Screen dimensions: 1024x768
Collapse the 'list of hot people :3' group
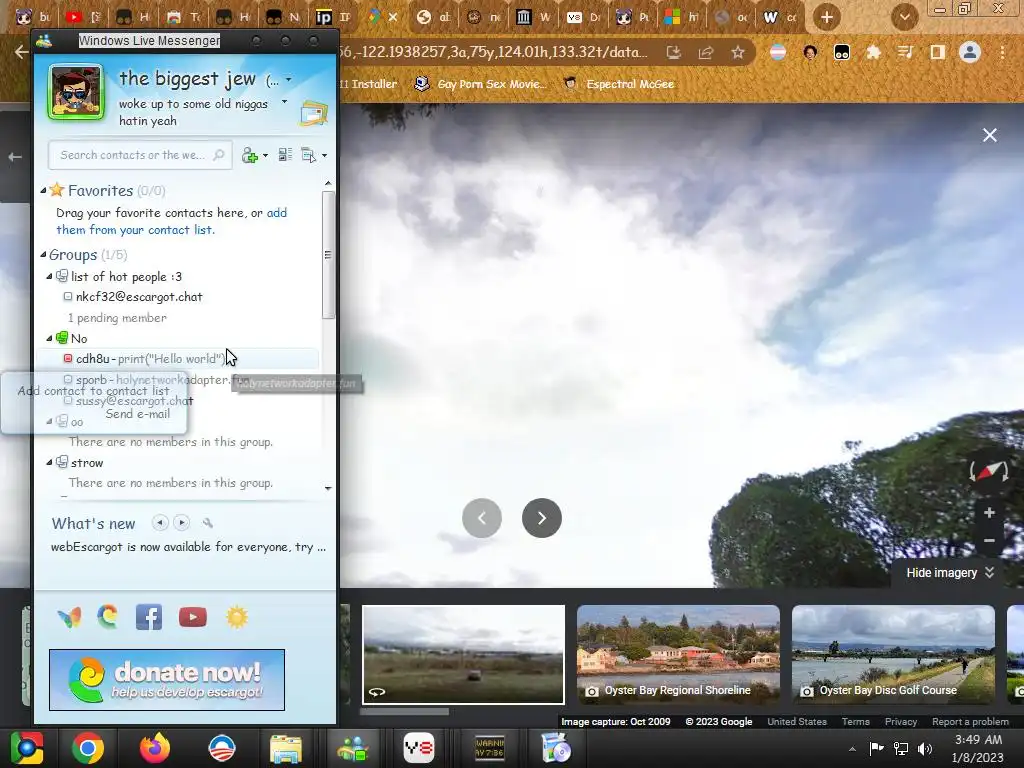click(49, 277)
